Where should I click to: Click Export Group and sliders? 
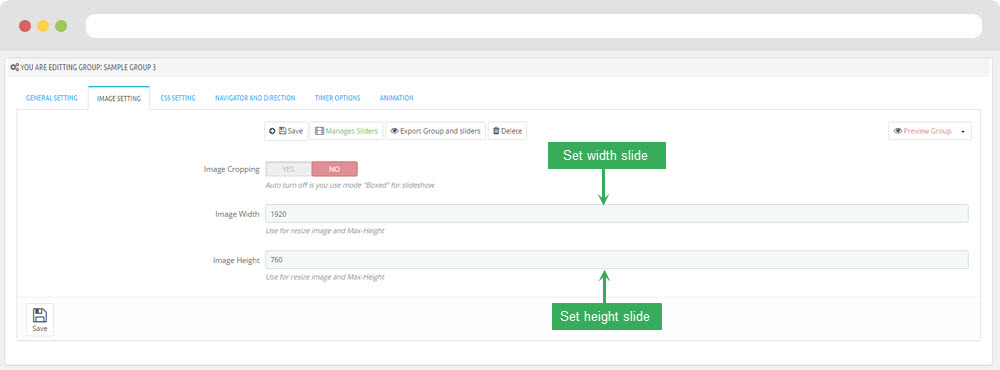[436, 131]
